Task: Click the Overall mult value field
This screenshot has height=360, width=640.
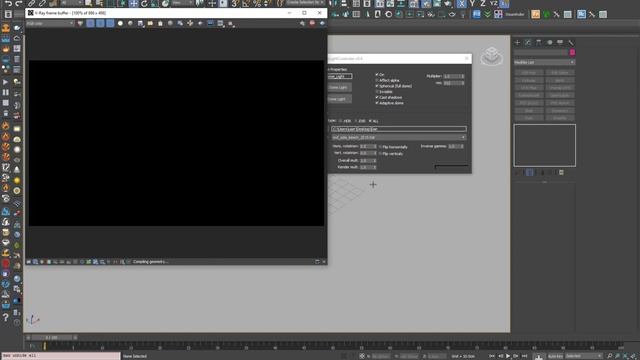Action: (x=368, y=160)
